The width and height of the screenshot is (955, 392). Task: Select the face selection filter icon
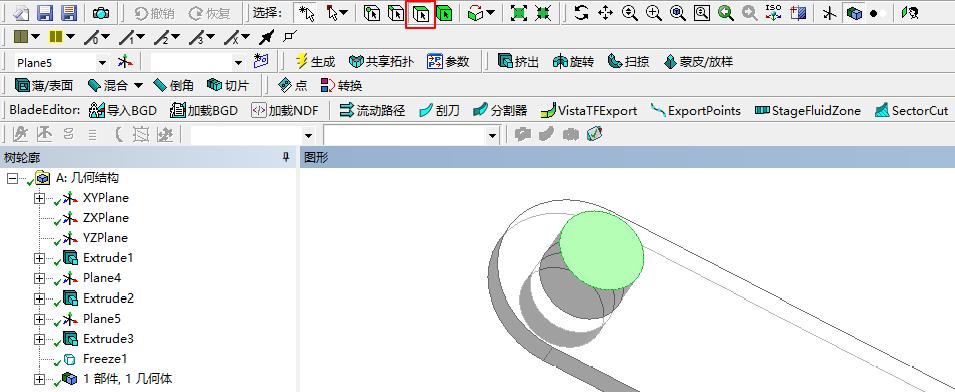(x=421, y=13)
